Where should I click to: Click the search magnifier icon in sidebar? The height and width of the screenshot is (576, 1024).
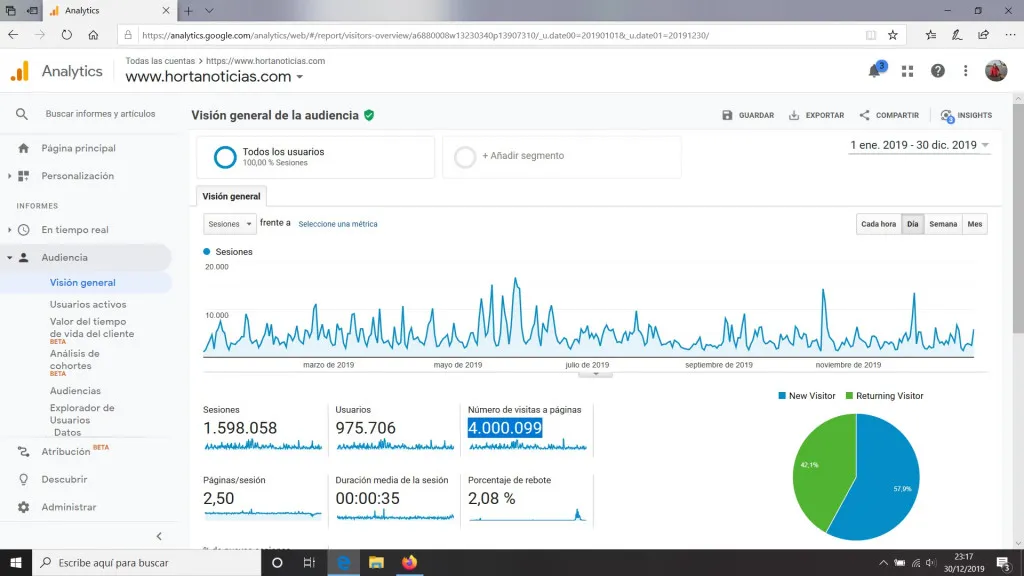point(22,114)
